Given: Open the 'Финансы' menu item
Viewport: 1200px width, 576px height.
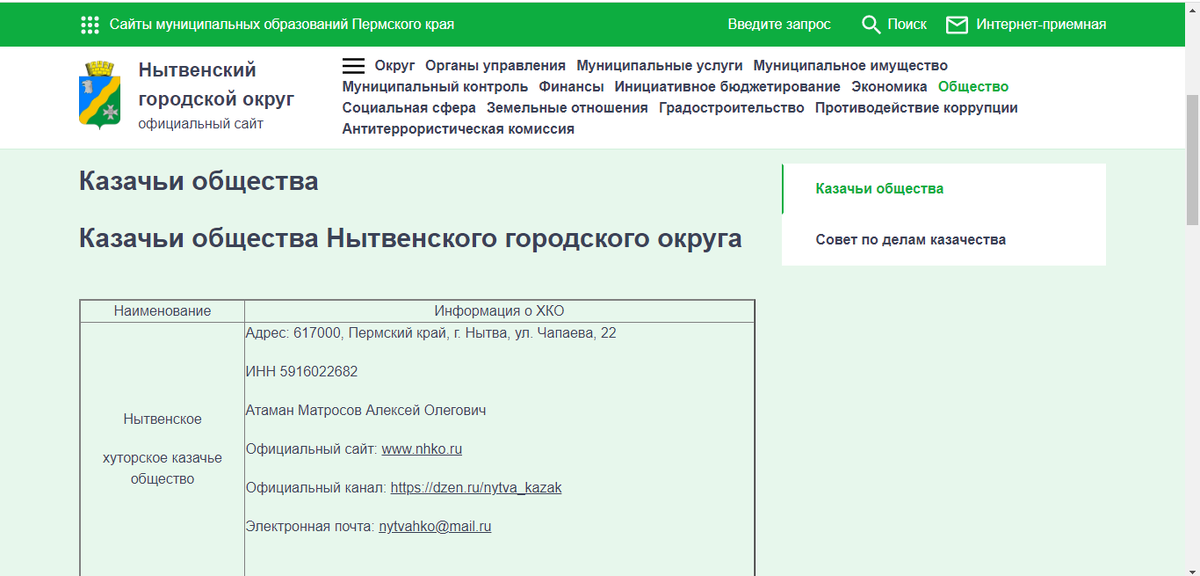Looking at the screenshot, I should pyautogui.click(x=571, y=87).
